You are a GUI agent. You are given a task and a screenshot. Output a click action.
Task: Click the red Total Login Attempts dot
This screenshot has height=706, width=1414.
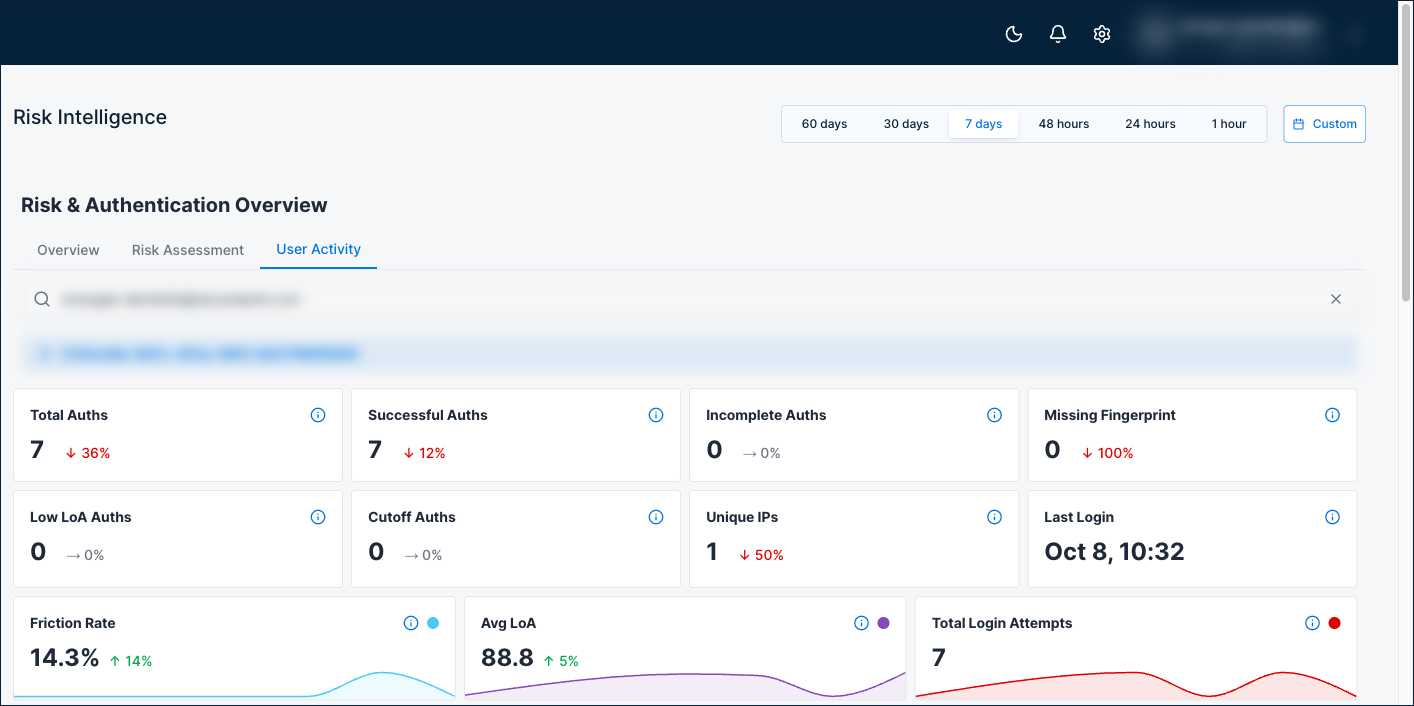click(x=1335, y=623)
